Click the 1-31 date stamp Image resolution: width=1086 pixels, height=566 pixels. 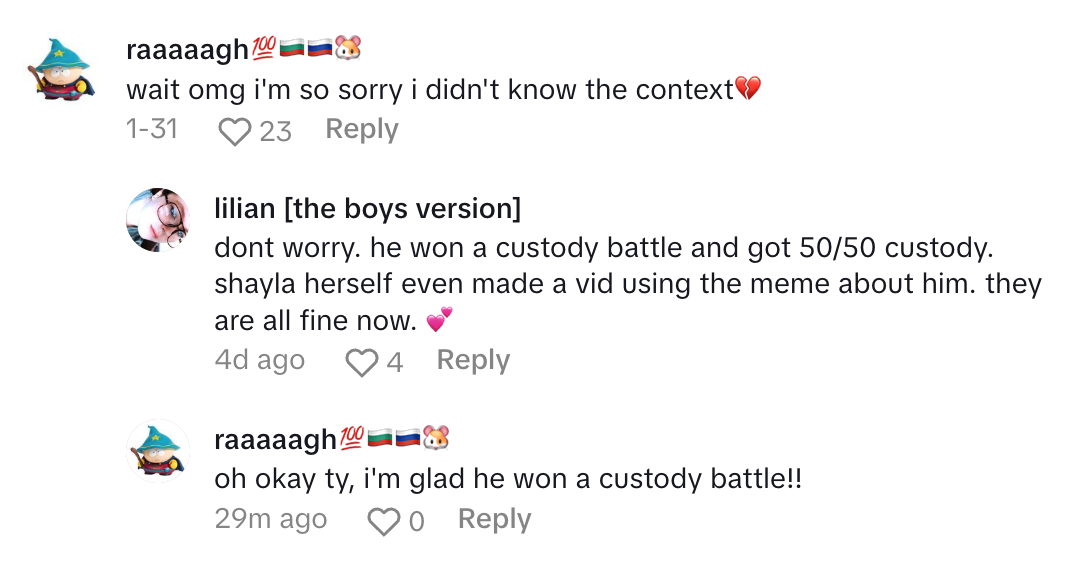(x=152, y=130)
